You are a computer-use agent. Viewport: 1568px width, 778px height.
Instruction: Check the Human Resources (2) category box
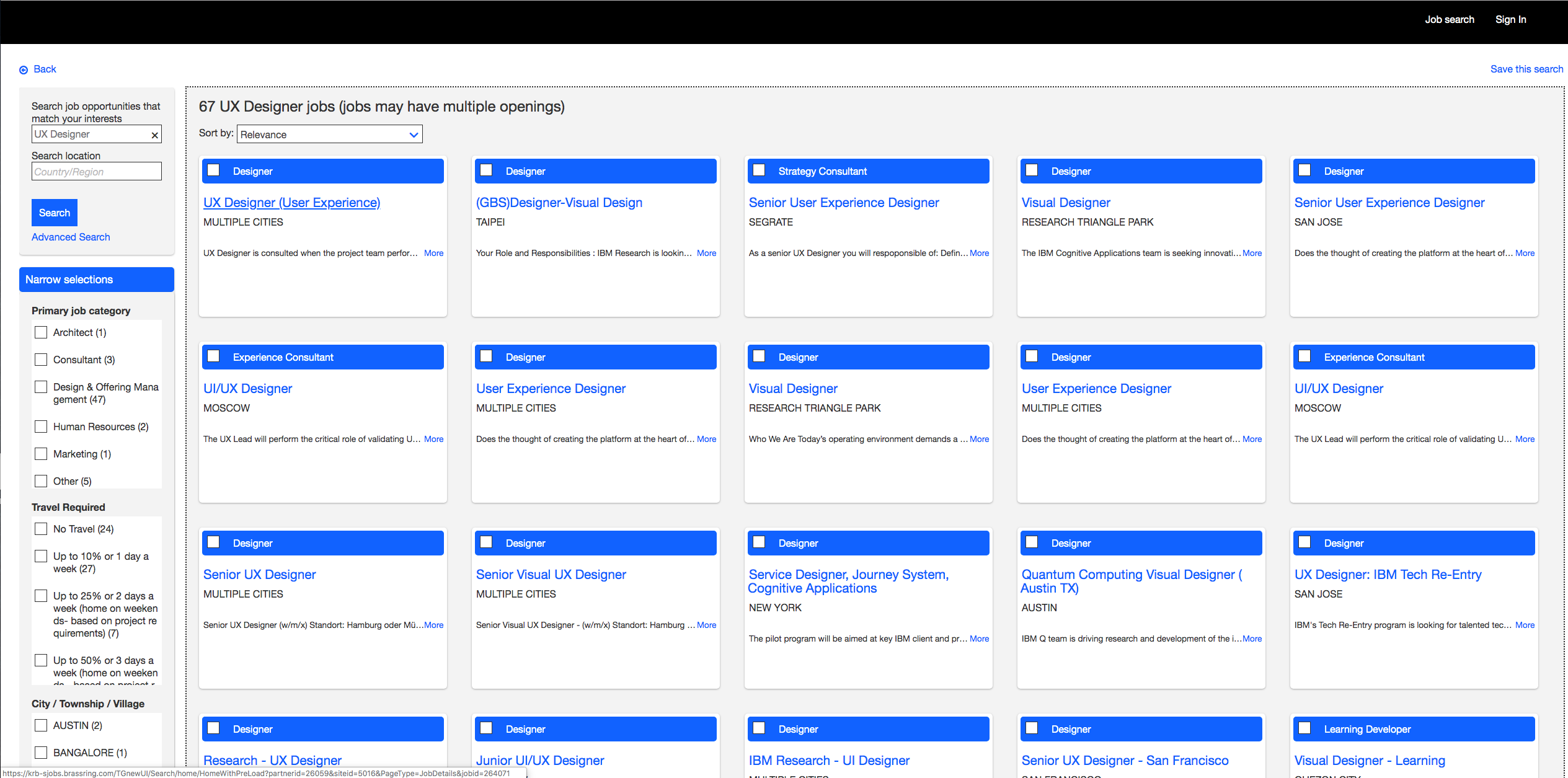pyautogui.click(x=41, y=427)
